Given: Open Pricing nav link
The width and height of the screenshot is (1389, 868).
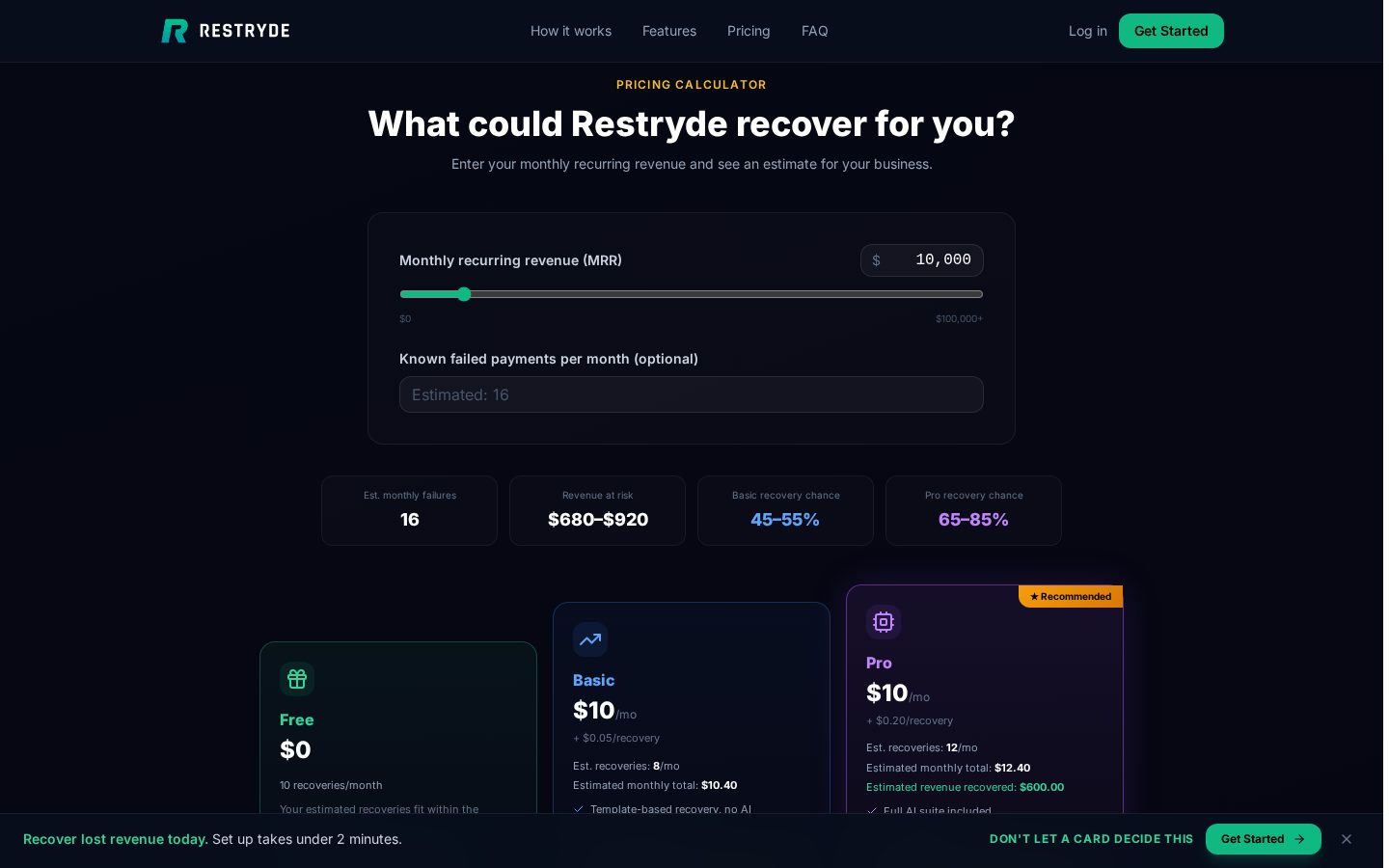Looking at the screenshot, I should [x=749, y=31].
